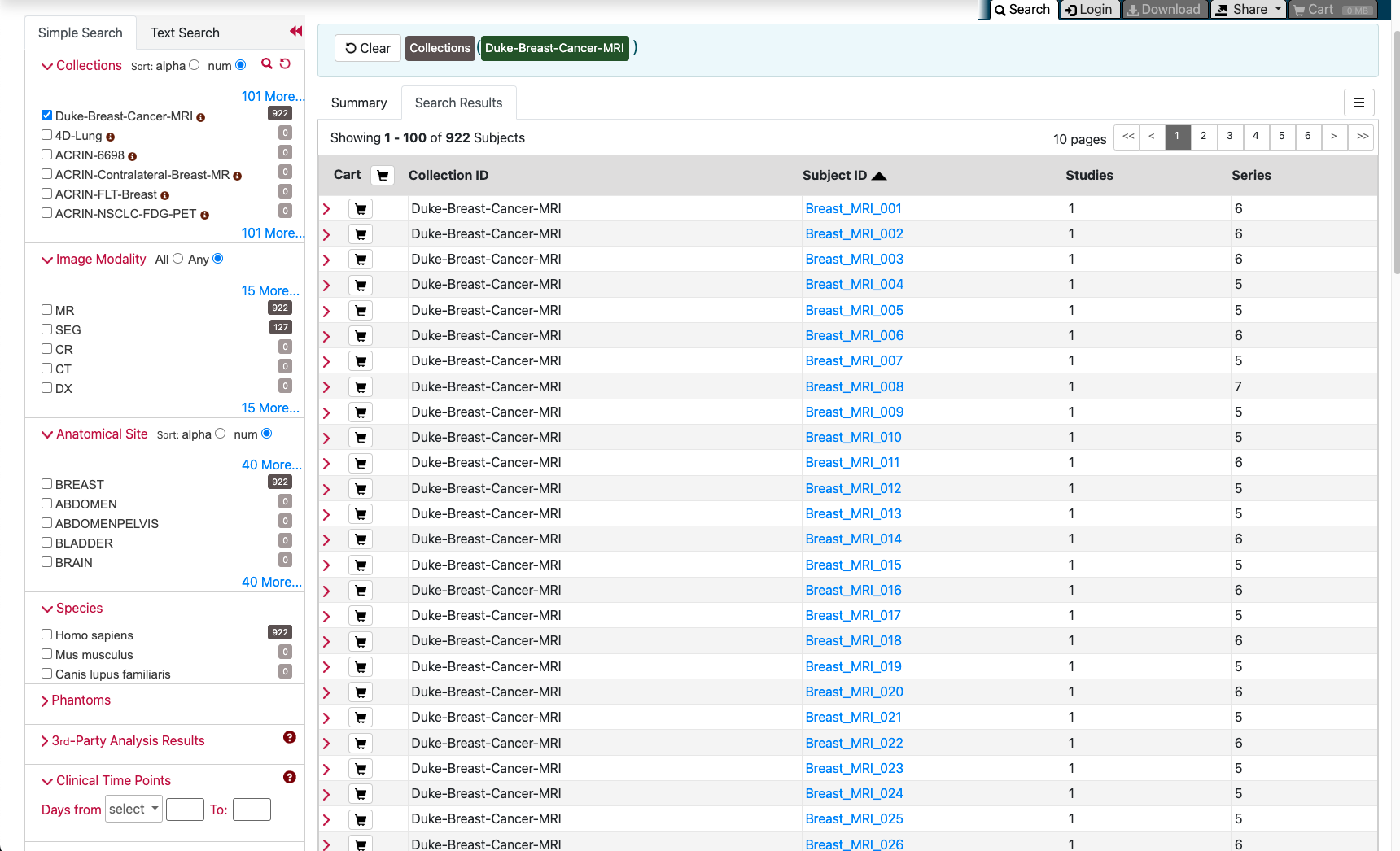Image resolution: width=1400 pixels, height=851 pixels.
Task: Click info icon next to Duke-Breast-Cancer-MRI
Action: [x=201, y=118]
